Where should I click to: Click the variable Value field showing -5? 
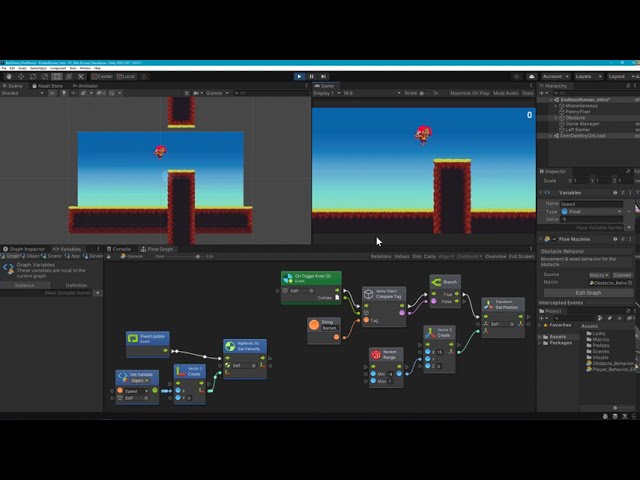pos(591,219)
